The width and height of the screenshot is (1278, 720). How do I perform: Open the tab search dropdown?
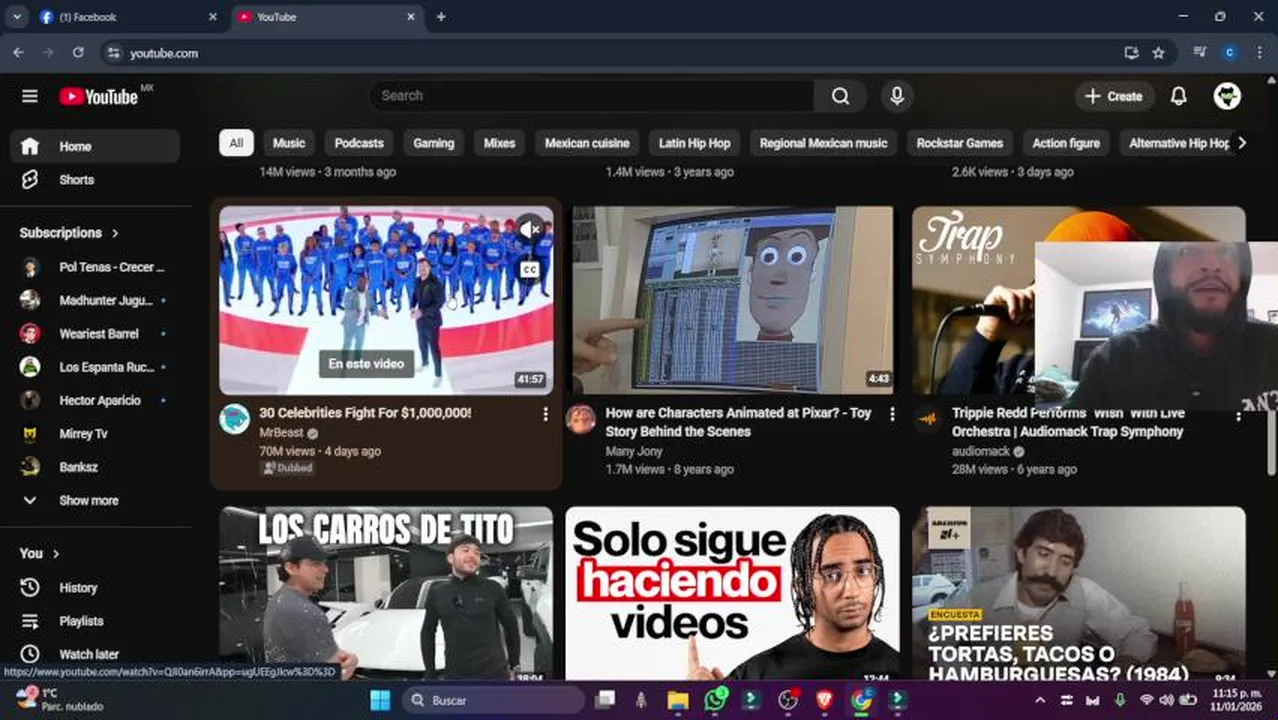point(17,17)
